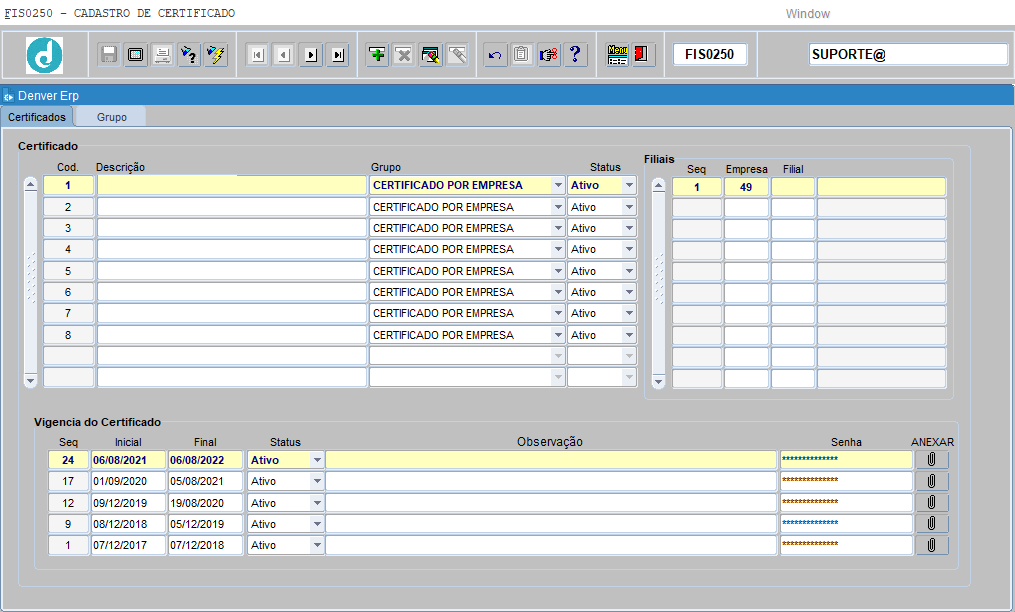Click the Enter Query flashlight-question icon
The width and height of the screenshot is (1015, 612).
click(189, 55)
